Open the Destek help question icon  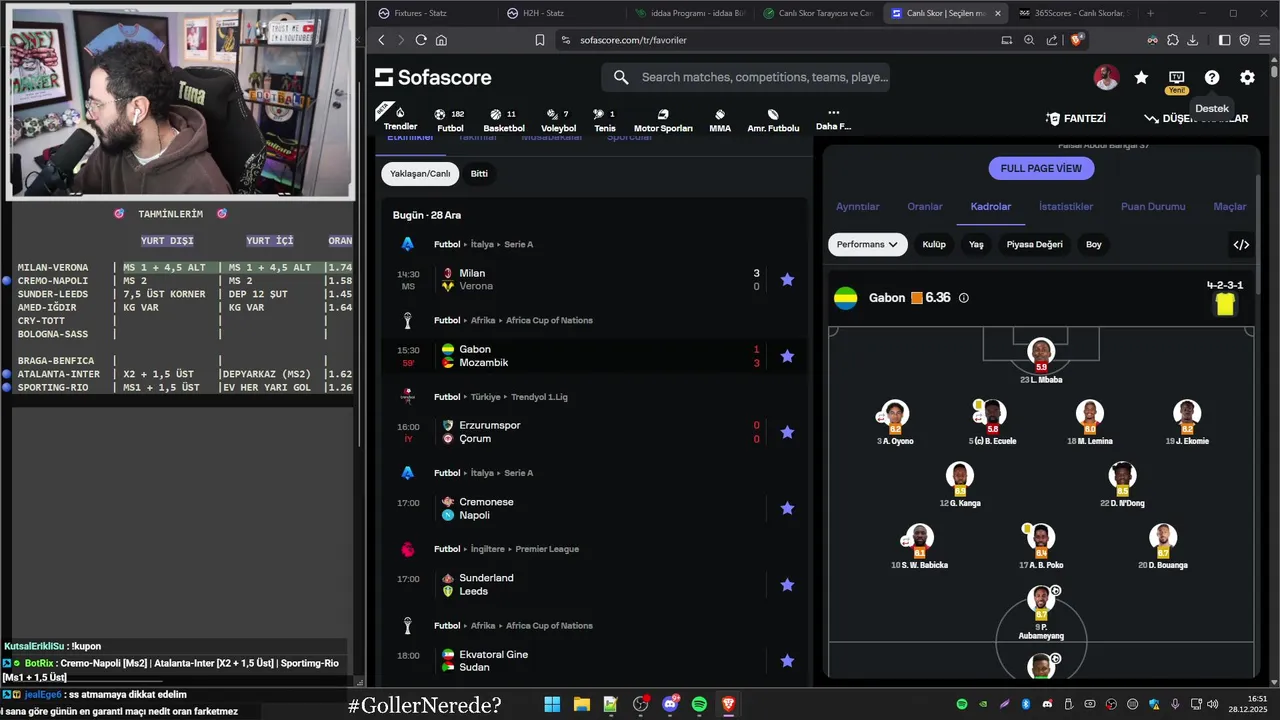coord(1212,77)
